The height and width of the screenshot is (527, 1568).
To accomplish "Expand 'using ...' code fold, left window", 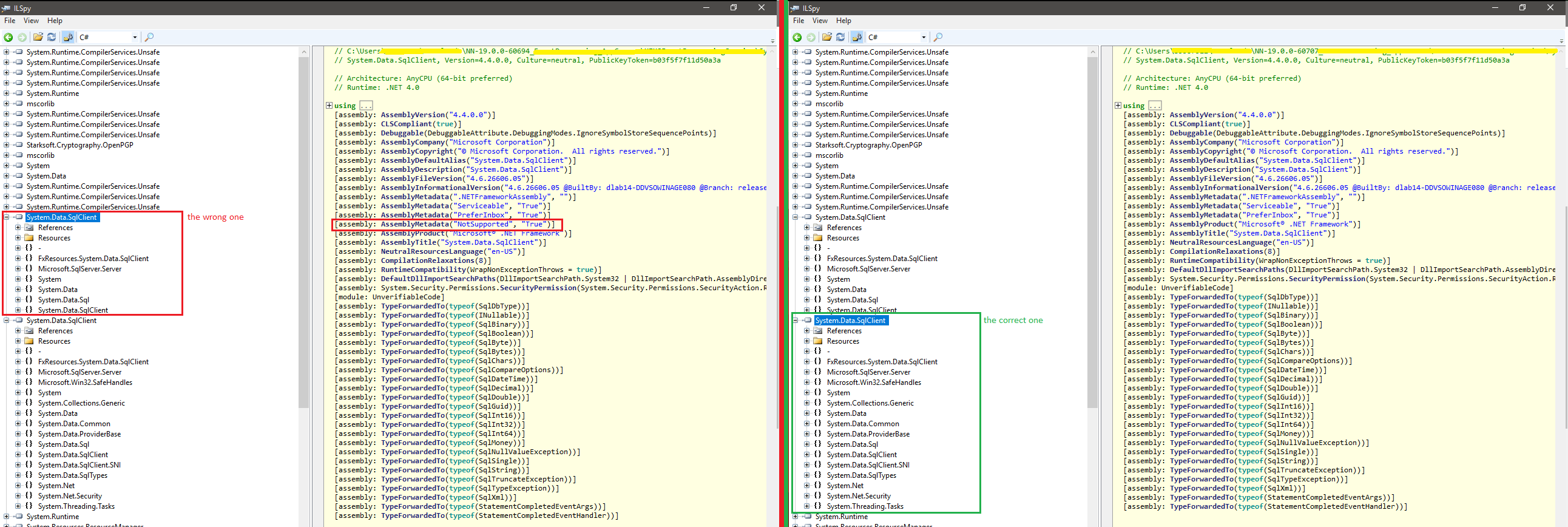I will (x=329, y=106).
